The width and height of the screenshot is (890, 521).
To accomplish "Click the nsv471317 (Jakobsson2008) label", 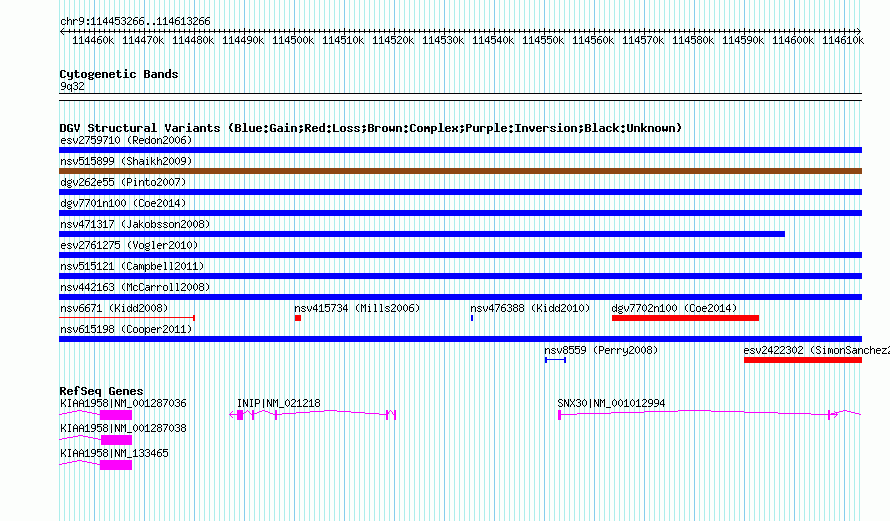I will point(135,224).
